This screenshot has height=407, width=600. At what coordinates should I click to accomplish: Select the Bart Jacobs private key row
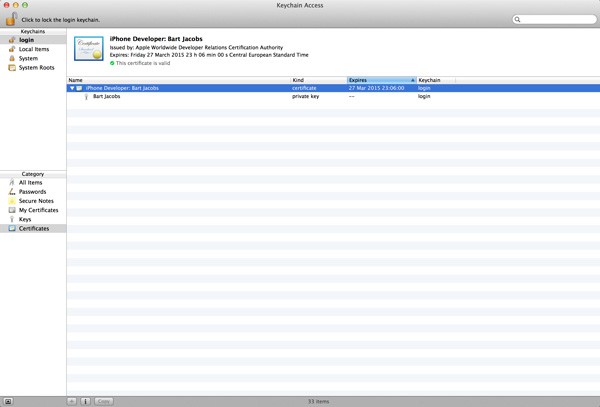click(x=333, y=96)
